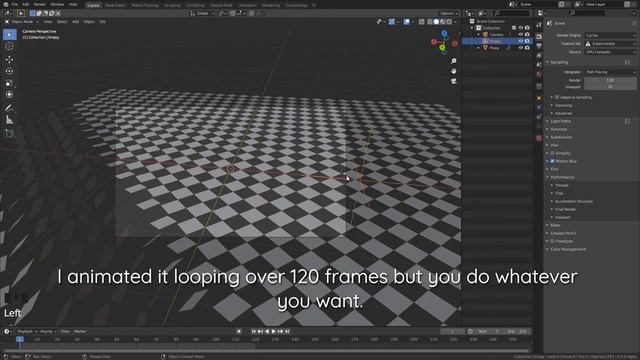Open the File menu
The width and height of the screenshot is (640, 360).
coord(15,4)
